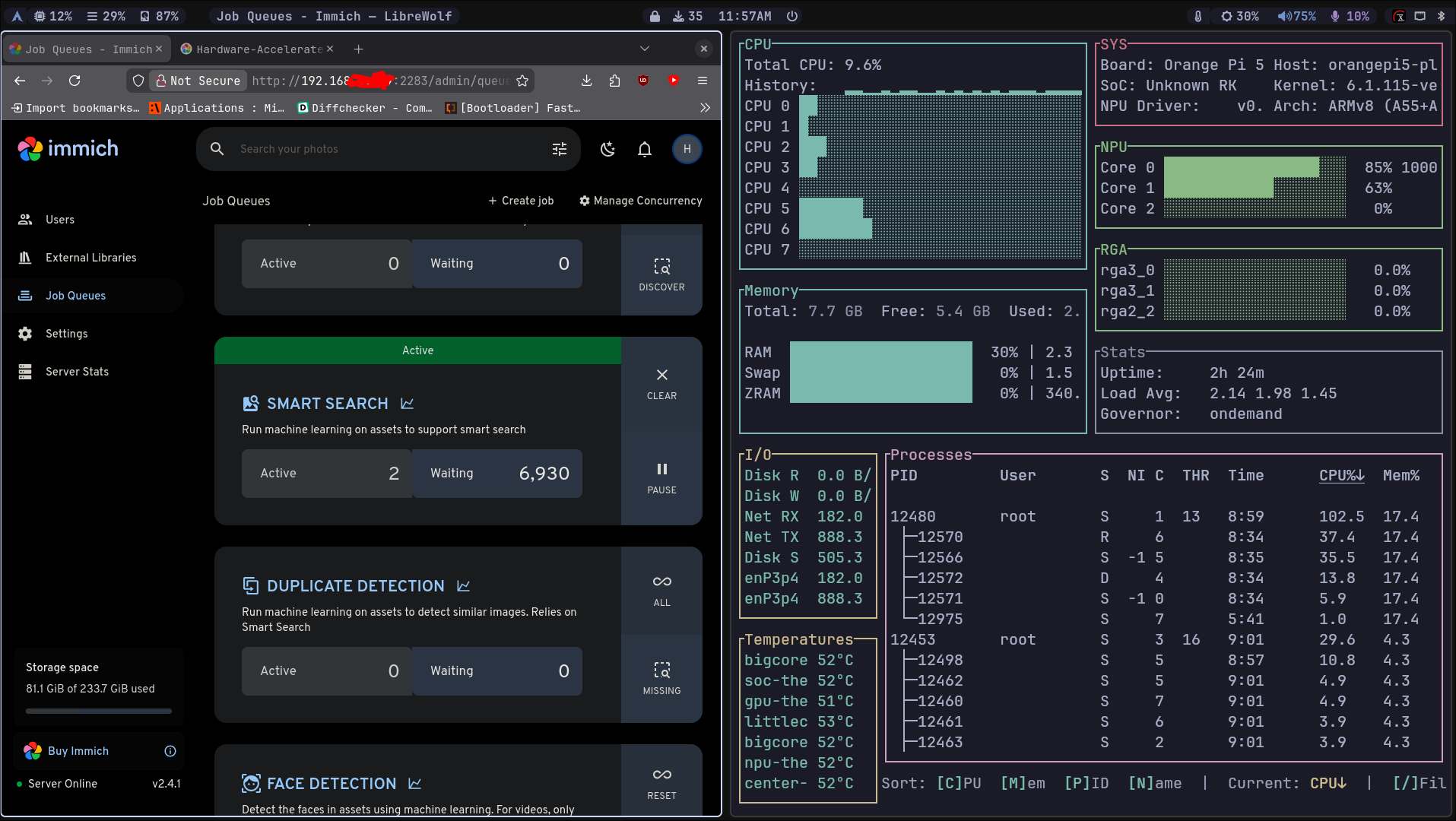
Task: Sort processes by CPU% column in terminal
Action: click(x=1341, y=476)
